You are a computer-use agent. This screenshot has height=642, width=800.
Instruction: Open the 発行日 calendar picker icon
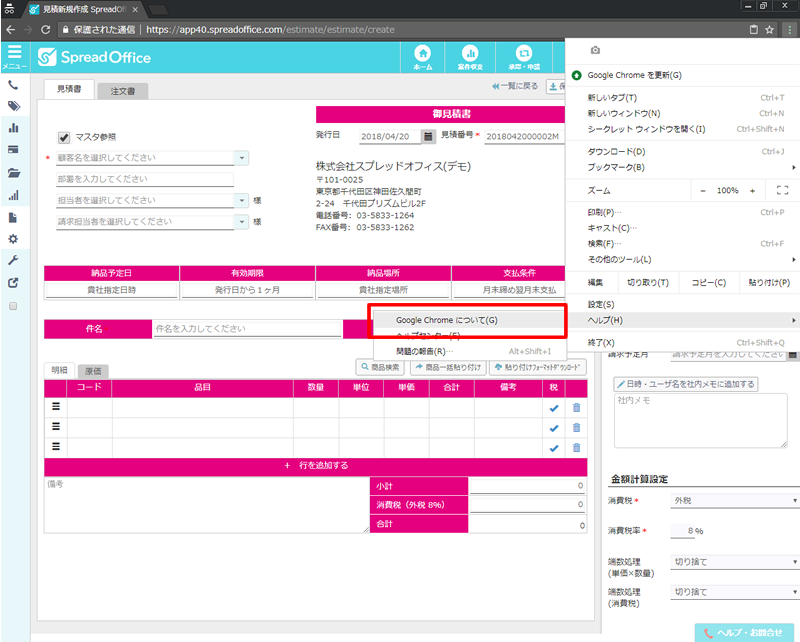pyautogui.click(x=428, y=136)
